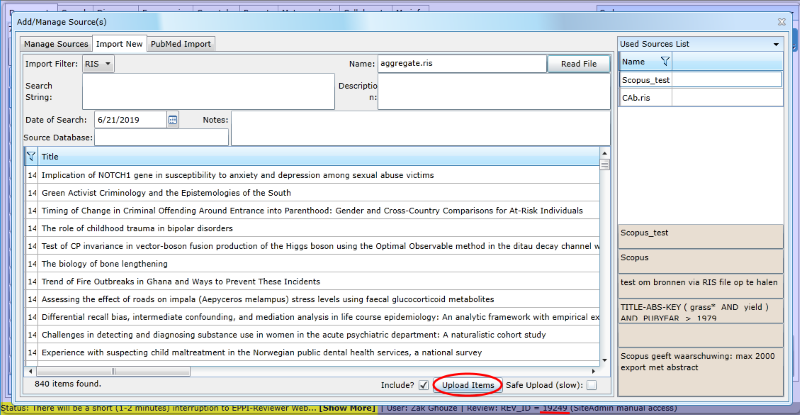This screenshot has height=415, width=800.
Task: Open the calendar picker for Date of Search
Action: 172,120
